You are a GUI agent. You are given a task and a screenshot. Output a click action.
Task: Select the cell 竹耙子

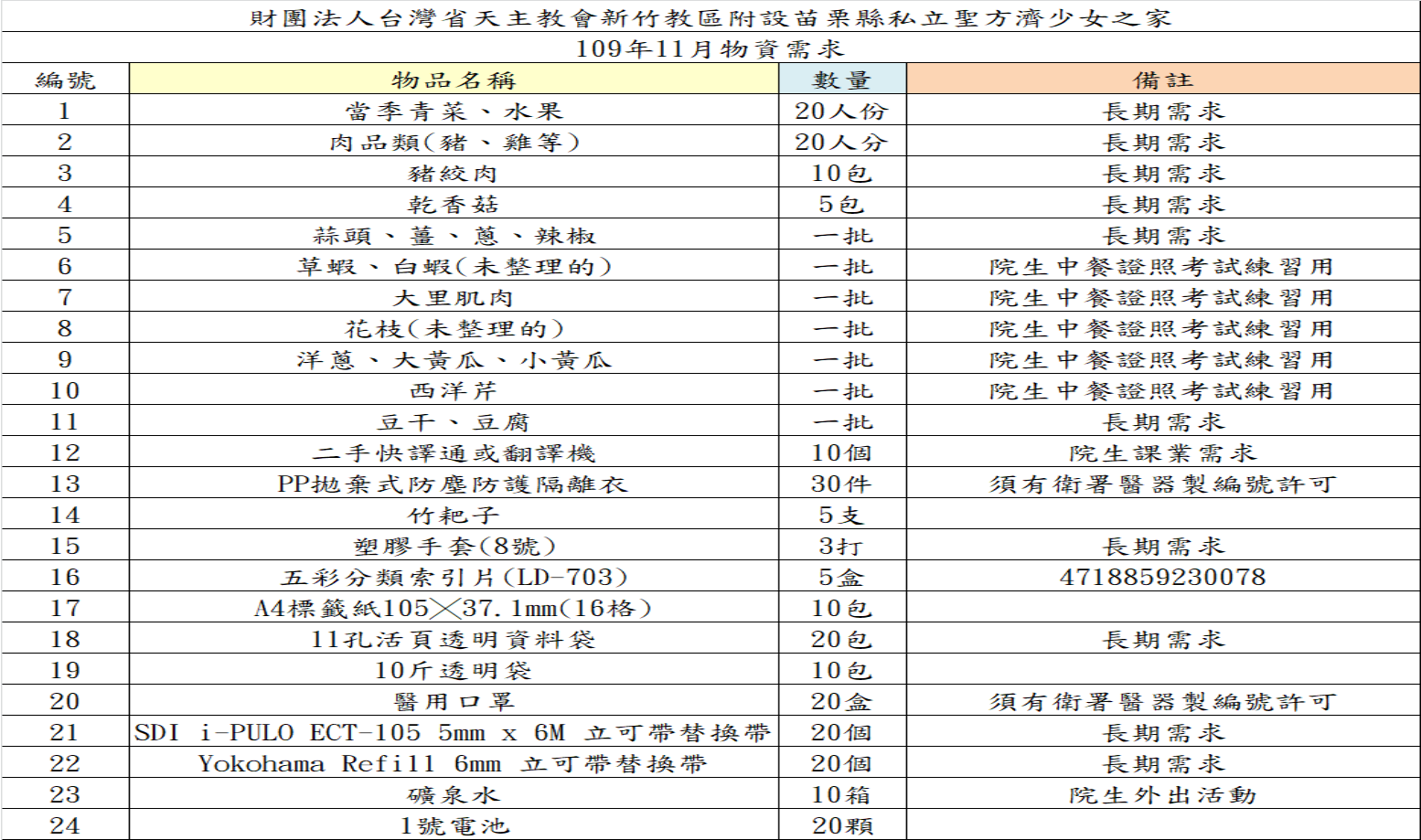click(x=454, y=515)
